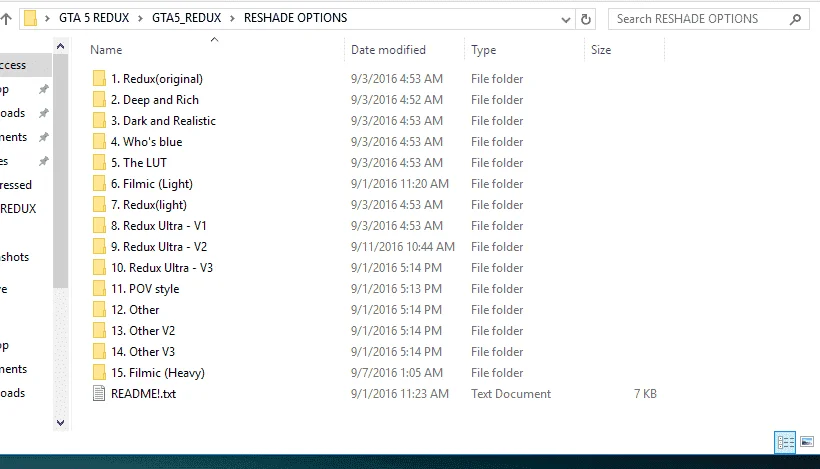Sort by Date modified column

tap(388, 50)
